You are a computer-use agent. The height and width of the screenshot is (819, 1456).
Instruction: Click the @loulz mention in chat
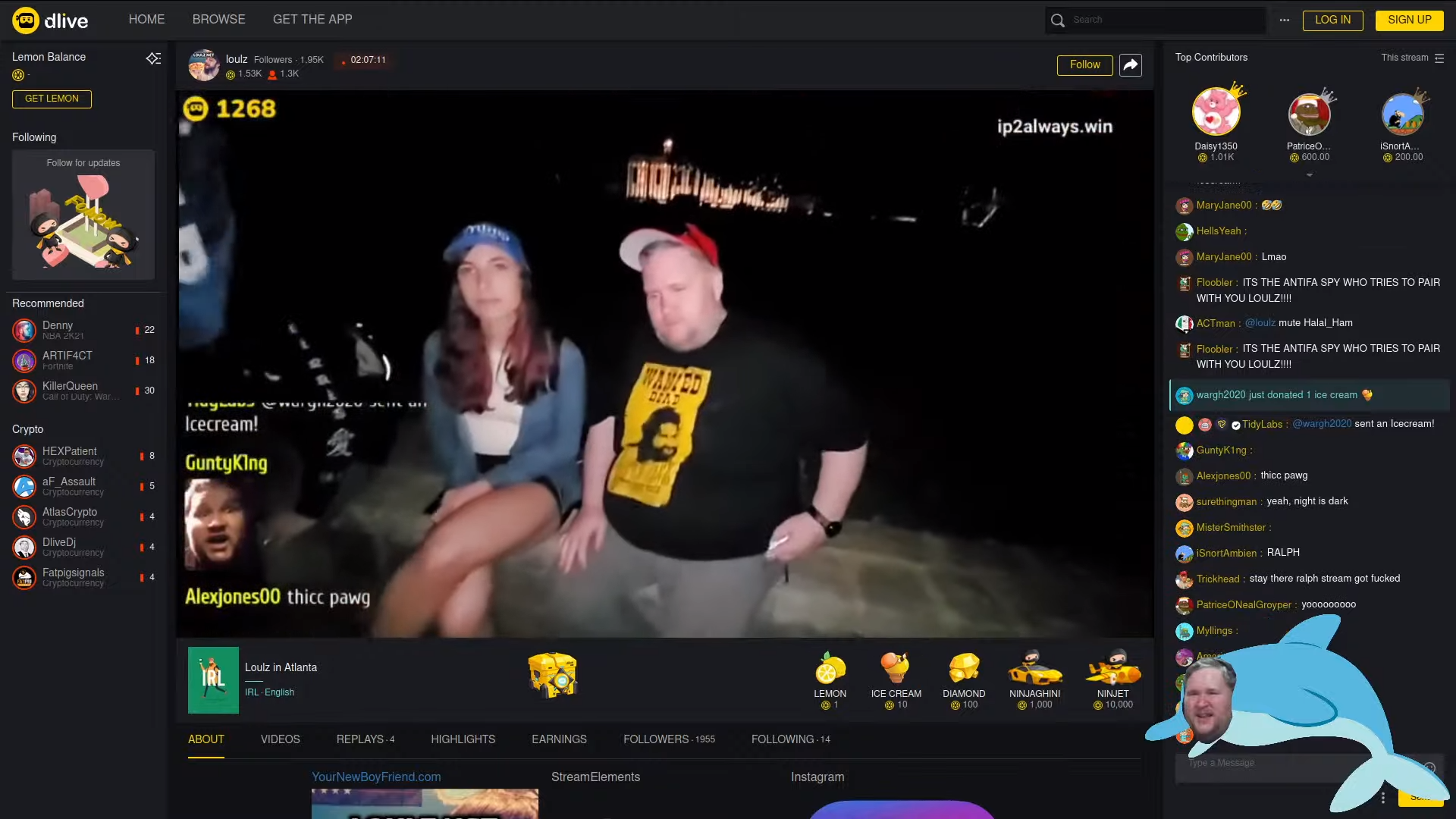click(1260, 323)
